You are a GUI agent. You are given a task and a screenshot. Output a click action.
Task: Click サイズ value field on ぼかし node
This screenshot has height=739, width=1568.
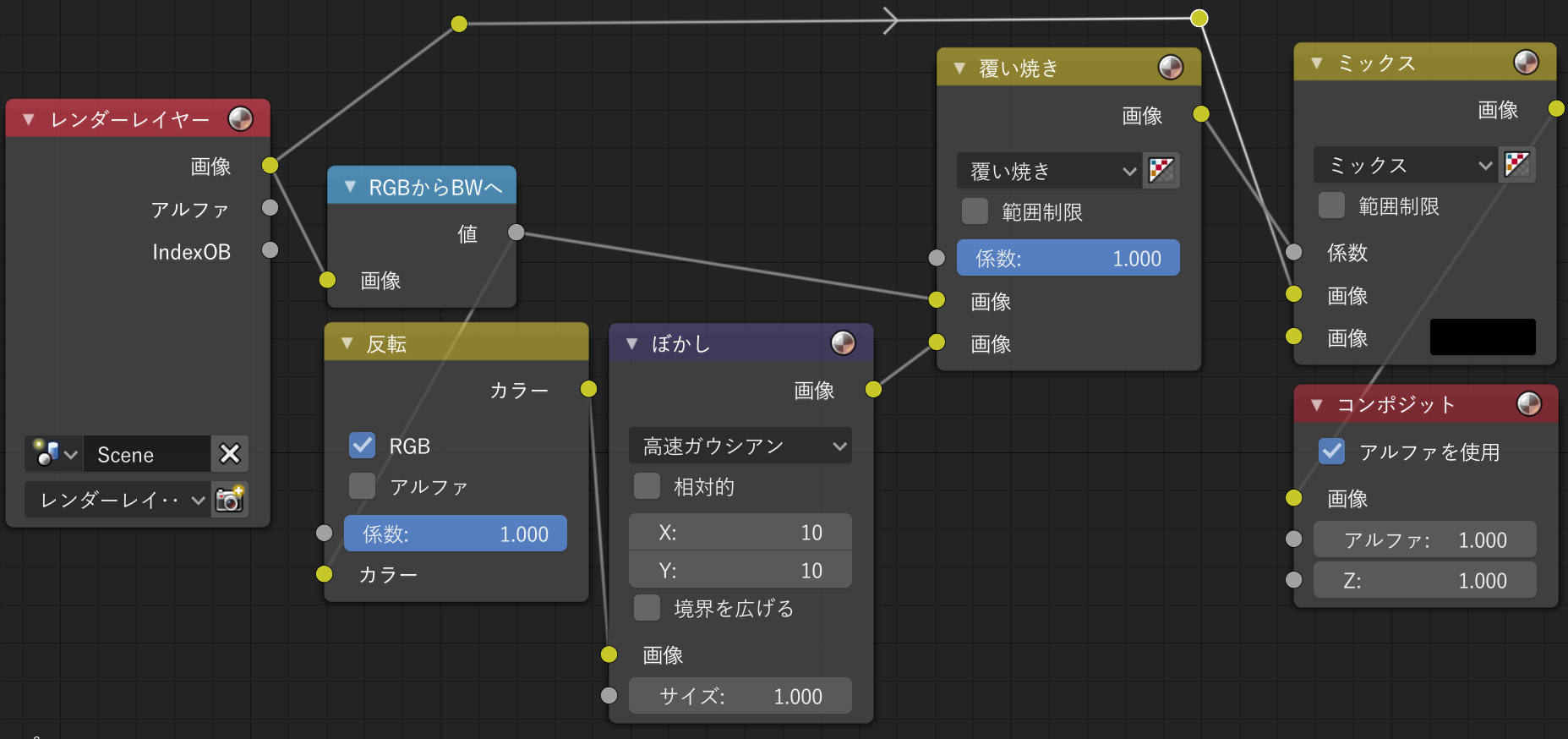click(740, 696)
